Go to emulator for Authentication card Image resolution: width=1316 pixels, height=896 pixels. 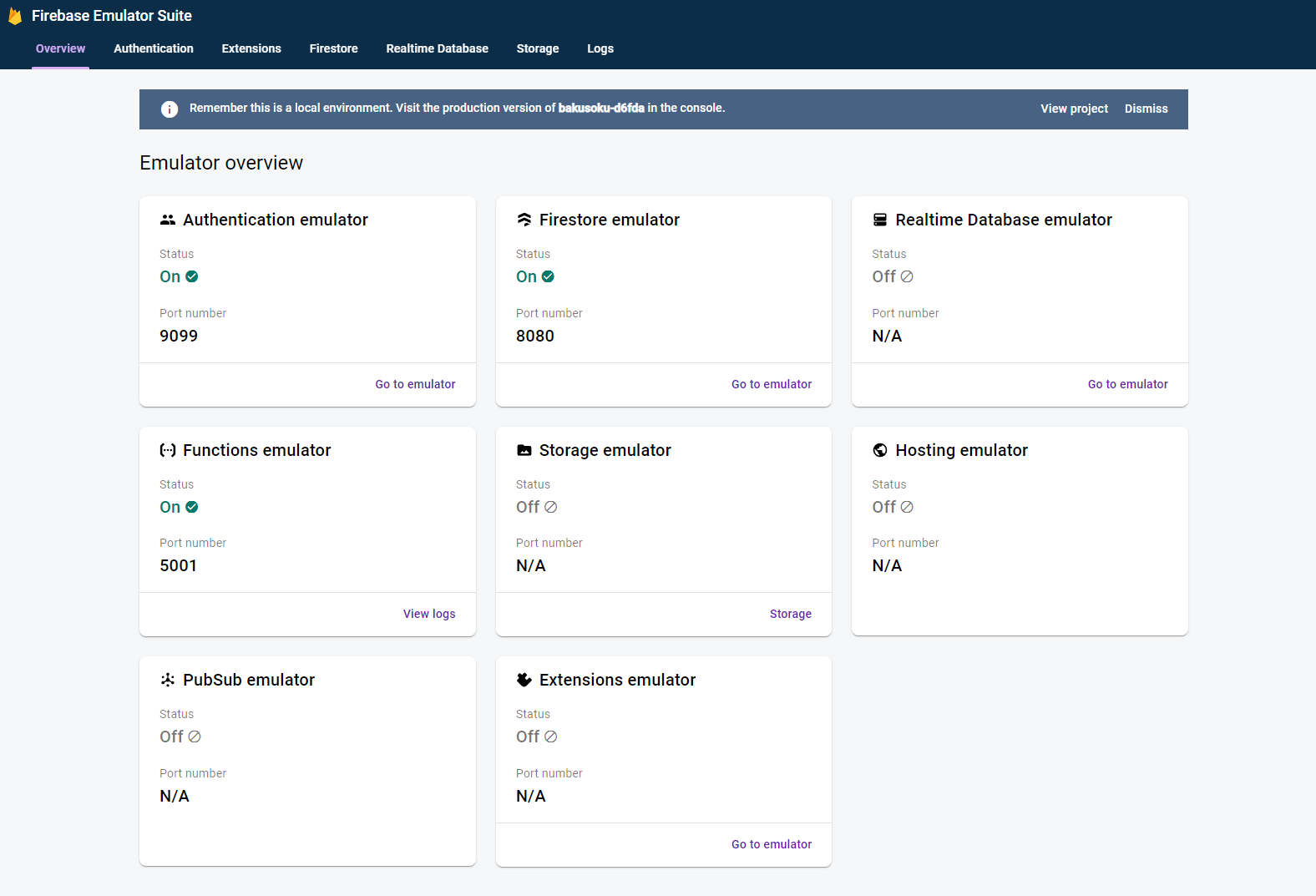[x=416, y=384]
